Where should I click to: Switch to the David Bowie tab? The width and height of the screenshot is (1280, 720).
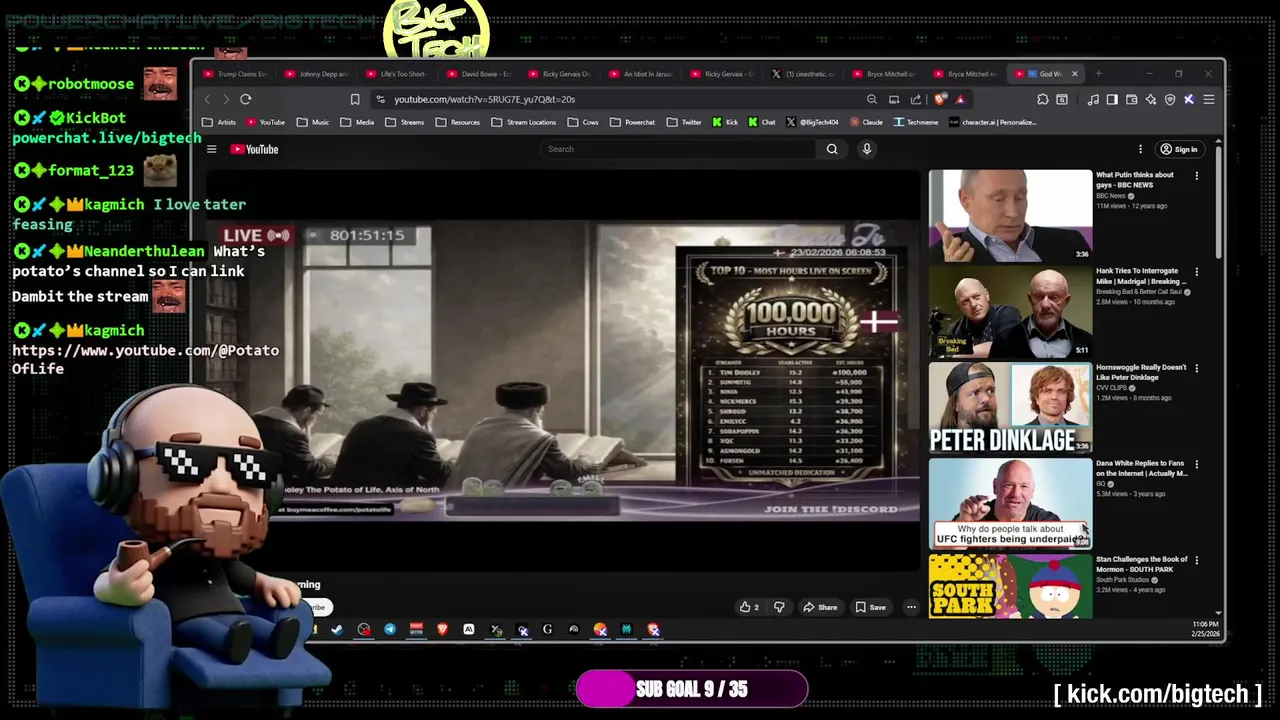tap(479, 74)
